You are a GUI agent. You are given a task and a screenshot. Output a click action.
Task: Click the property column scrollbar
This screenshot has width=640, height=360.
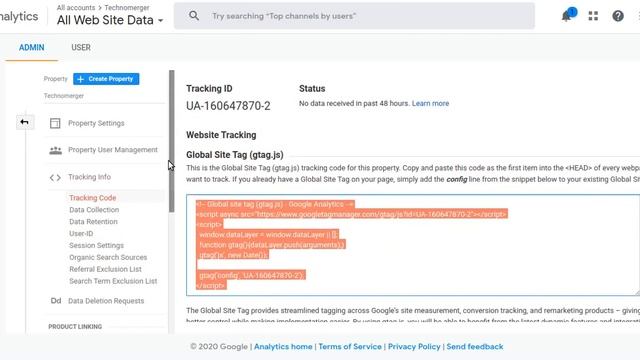click(x=171, y=141)
